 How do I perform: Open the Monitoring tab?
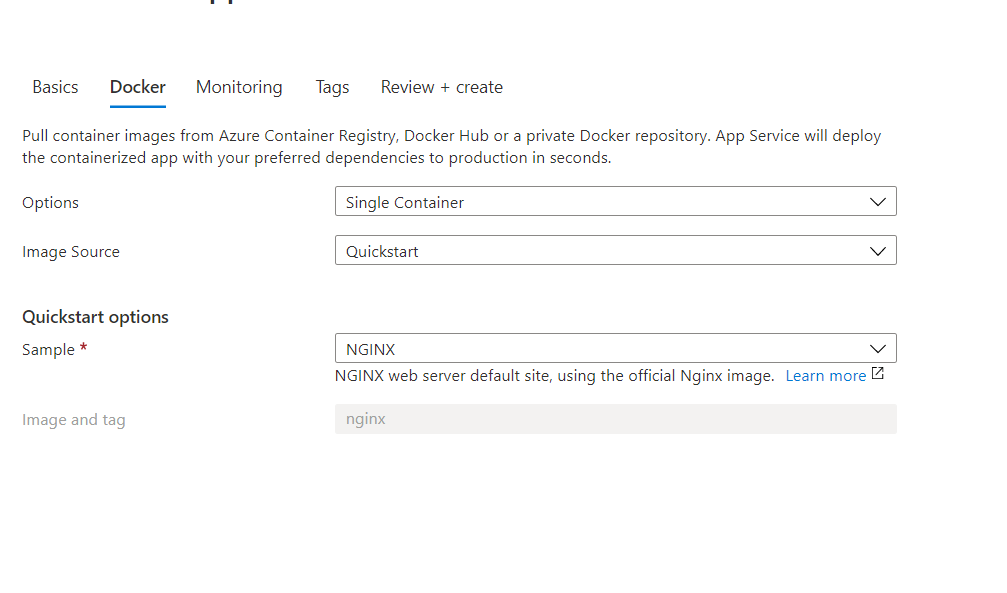[x=239, y=87]
